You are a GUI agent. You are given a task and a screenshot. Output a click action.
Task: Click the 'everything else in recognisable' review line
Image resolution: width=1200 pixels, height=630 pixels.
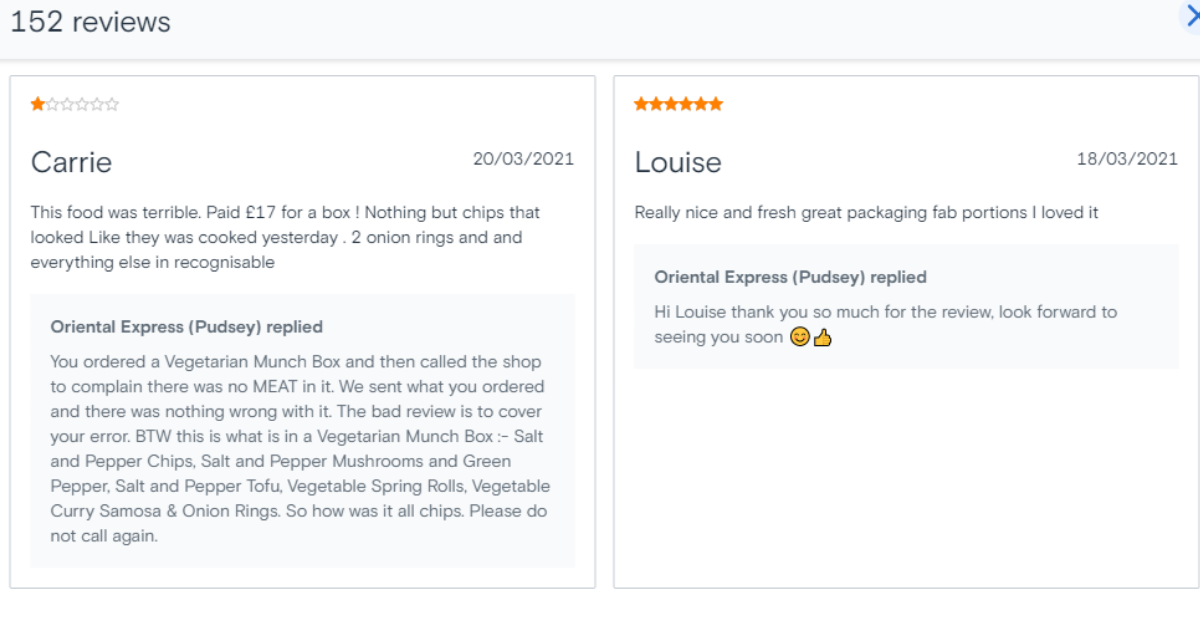click(152, 263)
